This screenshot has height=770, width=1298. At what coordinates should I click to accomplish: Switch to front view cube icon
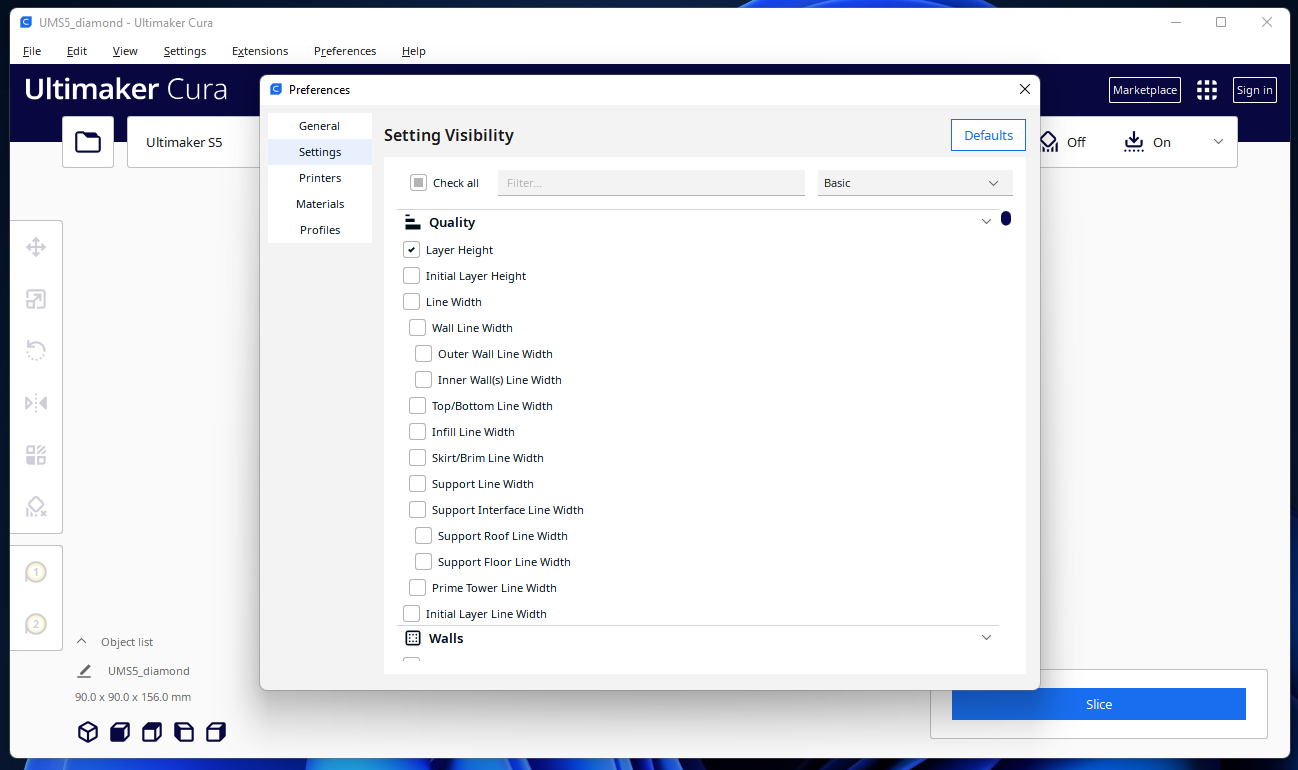tap(120, 732)
